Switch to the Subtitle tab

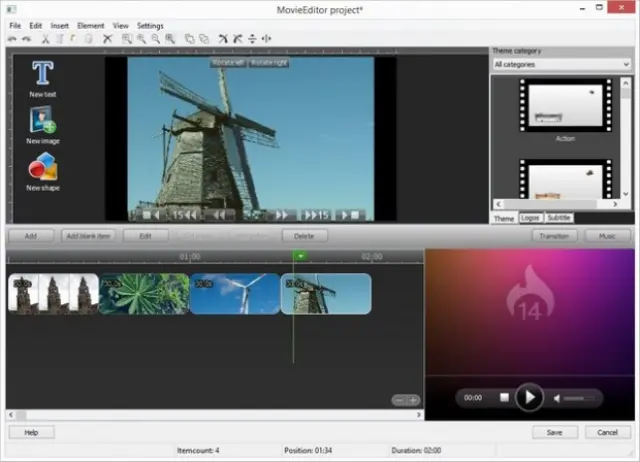click(x=559, y=217)
